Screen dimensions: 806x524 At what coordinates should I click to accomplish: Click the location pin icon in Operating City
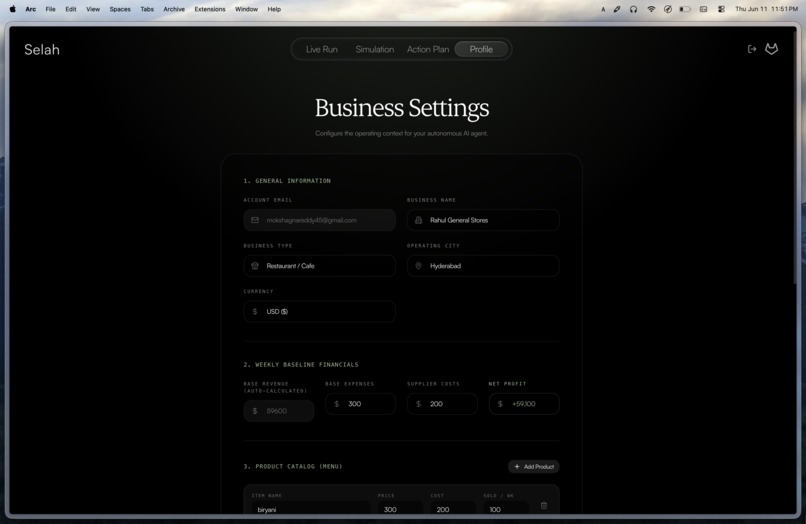(418, 266)
